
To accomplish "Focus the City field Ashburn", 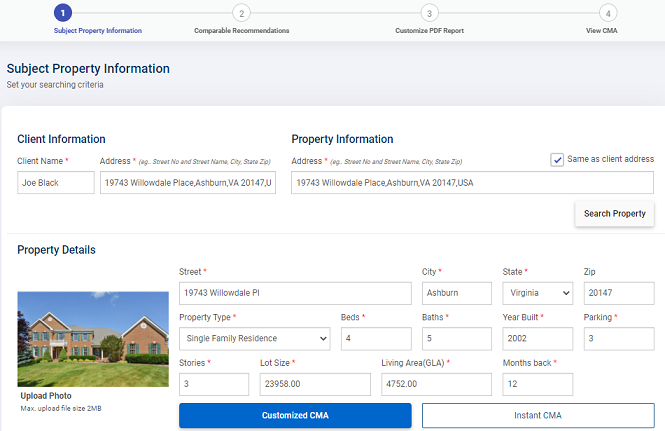I will click(457, 293).
